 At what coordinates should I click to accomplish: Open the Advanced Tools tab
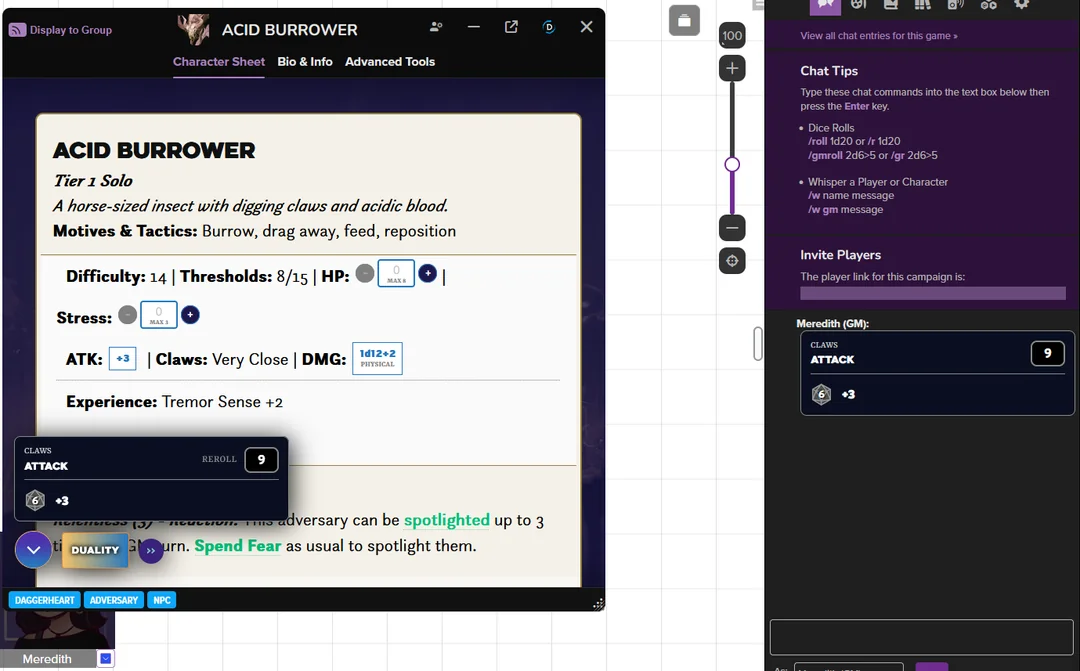[x=390, y=61]
